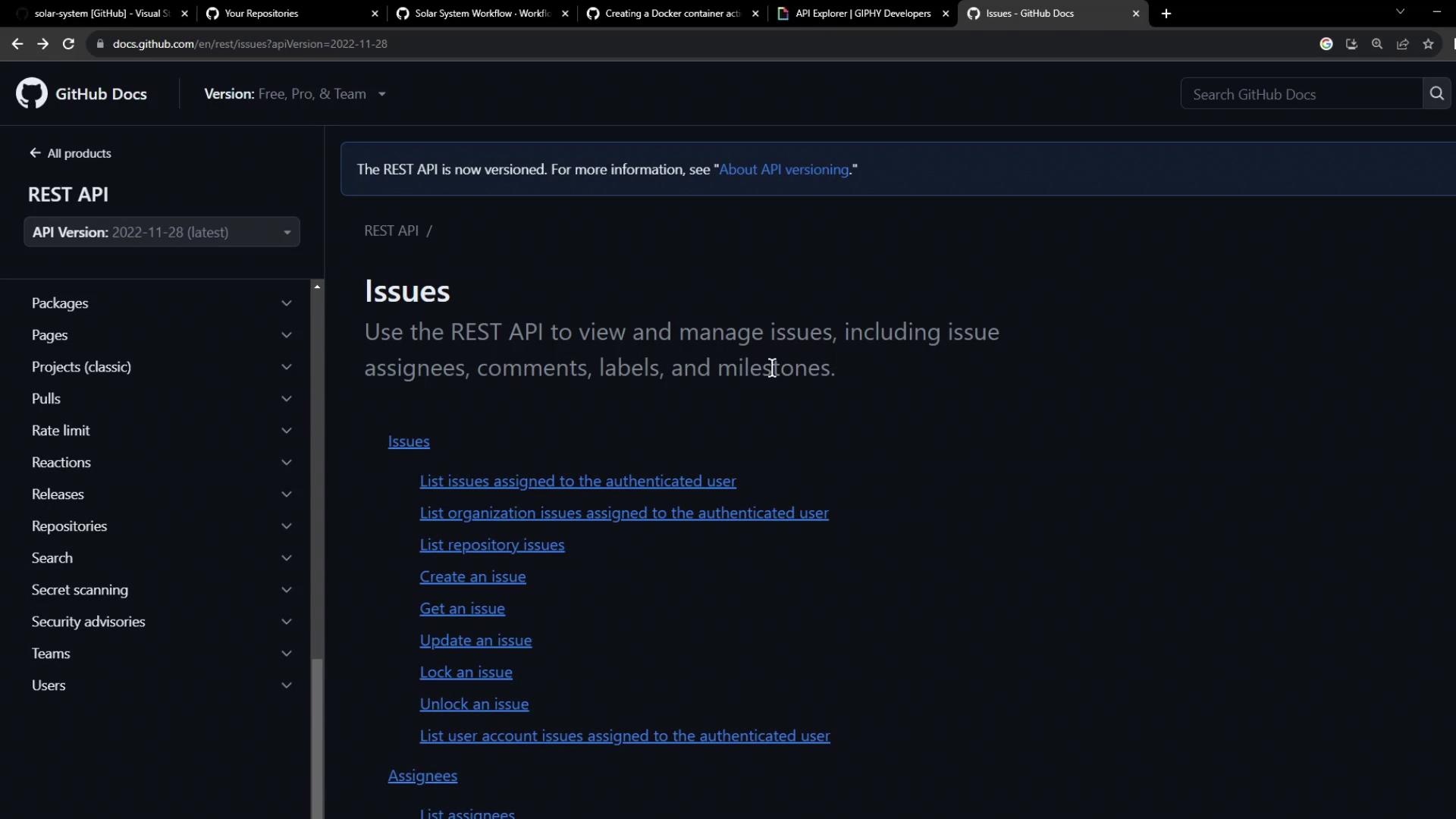Image resolution: width=1456 pixels, height=819 pixels.
Task: Click the share page icon
Action: [x=1403, y=44]
